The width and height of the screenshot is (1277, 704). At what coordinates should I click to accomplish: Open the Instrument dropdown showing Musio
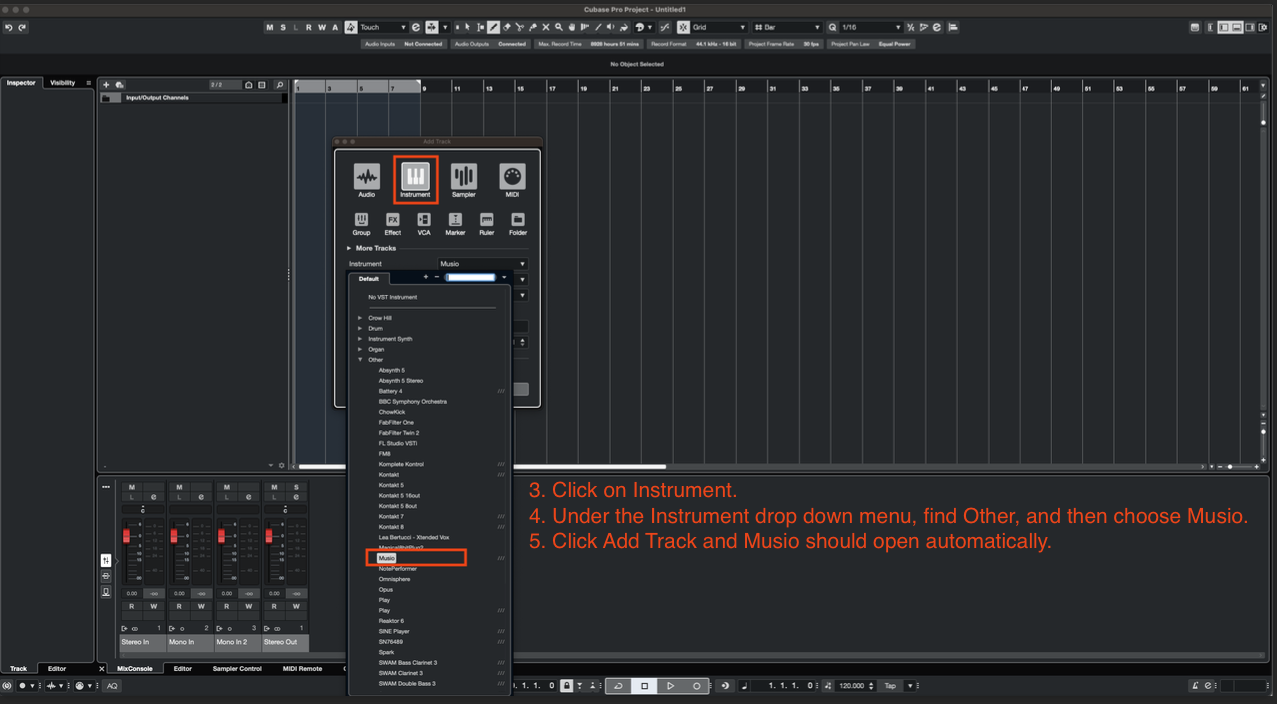(x=482, y=264)
